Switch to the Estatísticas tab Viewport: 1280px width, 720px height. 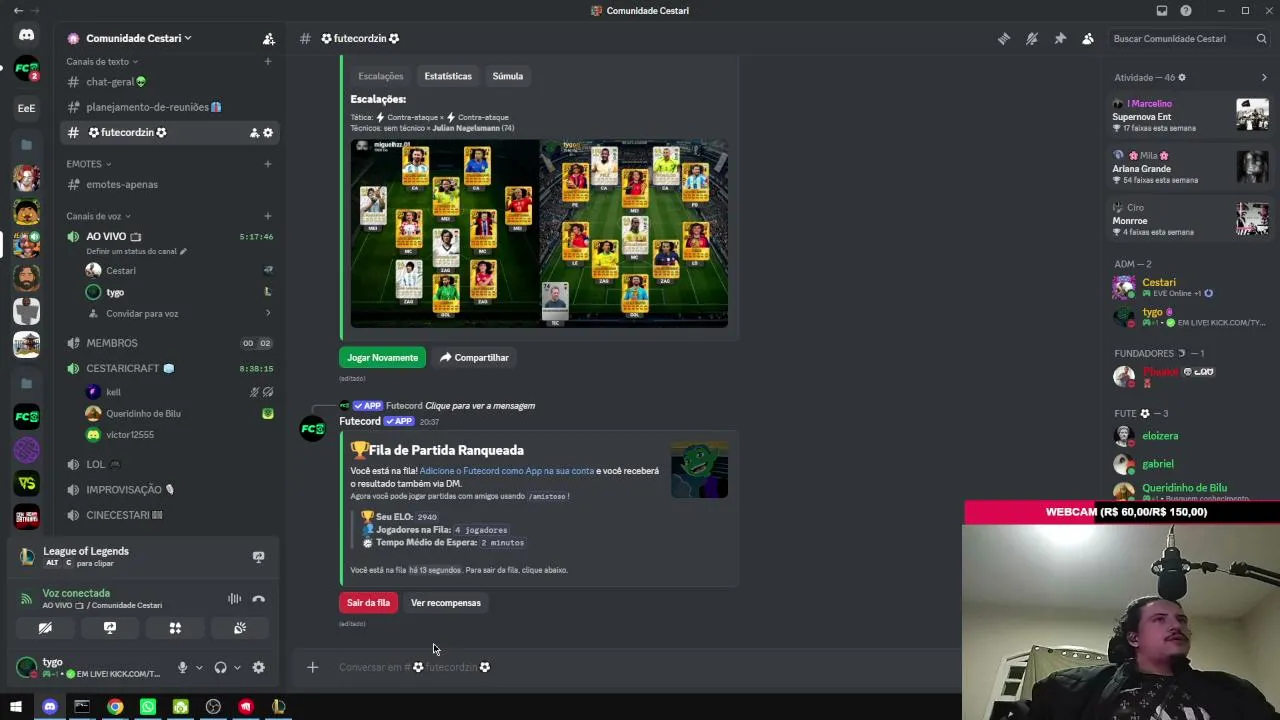(x=448, y=76)
